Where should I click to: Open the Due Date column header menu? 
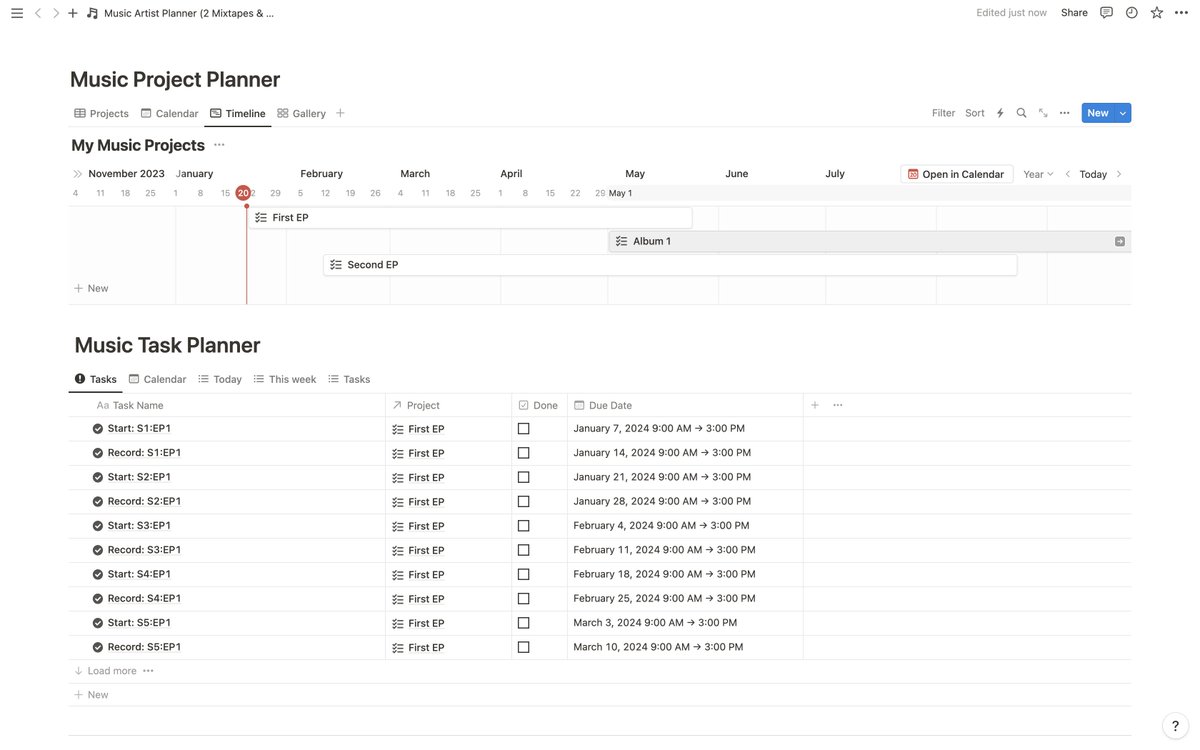tap(685, 405)
